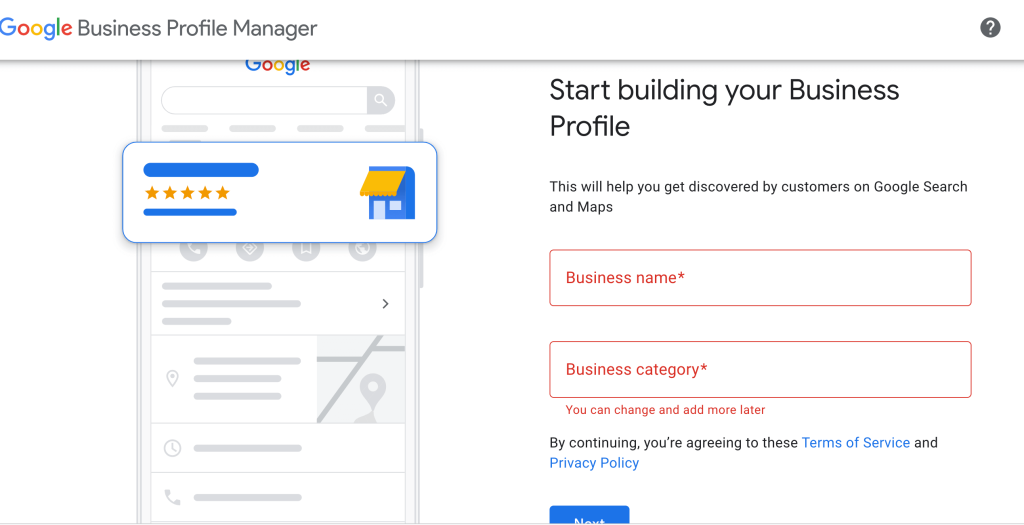Click the clock hours icon
1024x525 pixels.
point(172,448)
